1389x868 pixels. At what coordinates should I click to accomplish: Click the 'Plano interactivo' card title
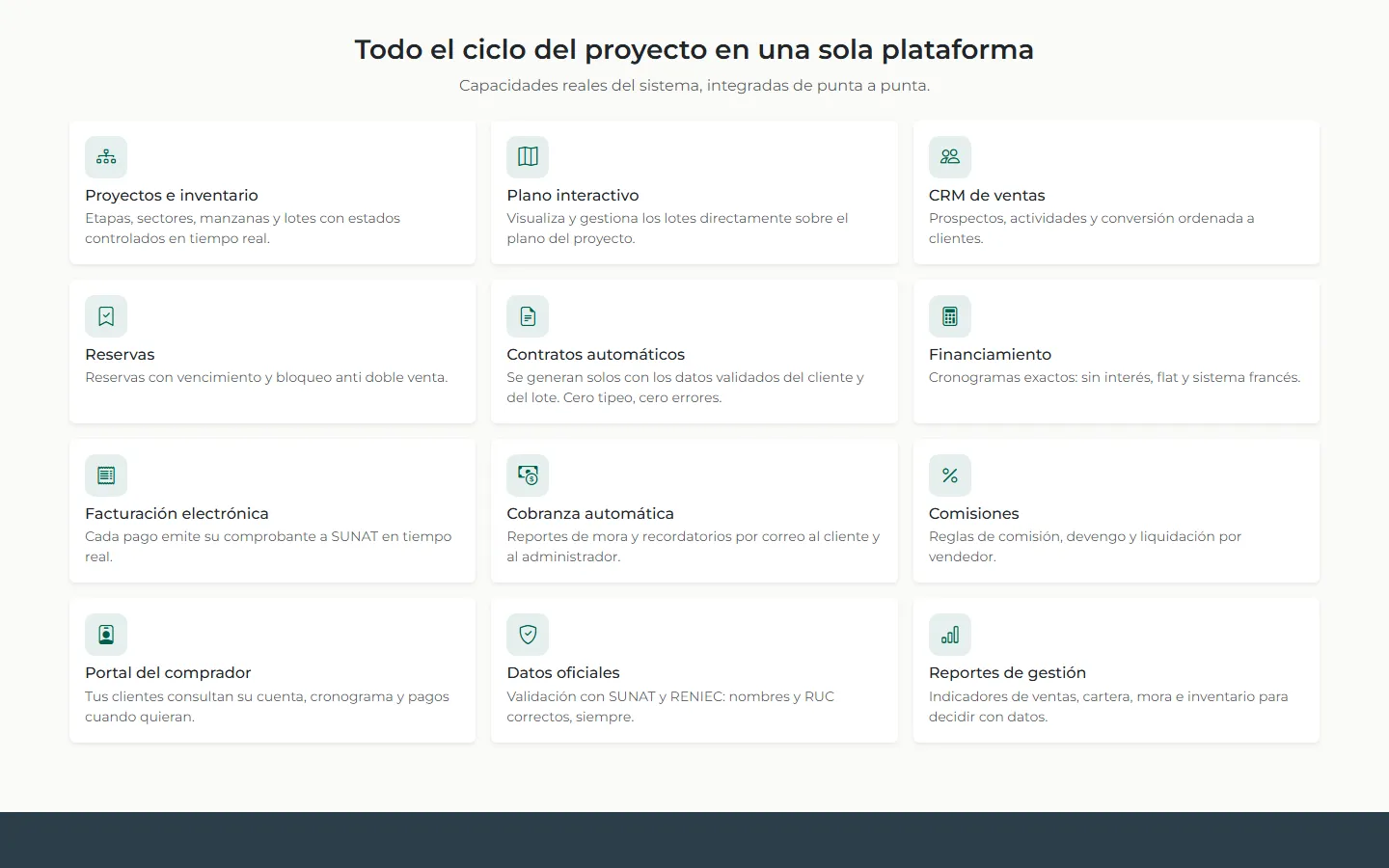pos(573,195)
